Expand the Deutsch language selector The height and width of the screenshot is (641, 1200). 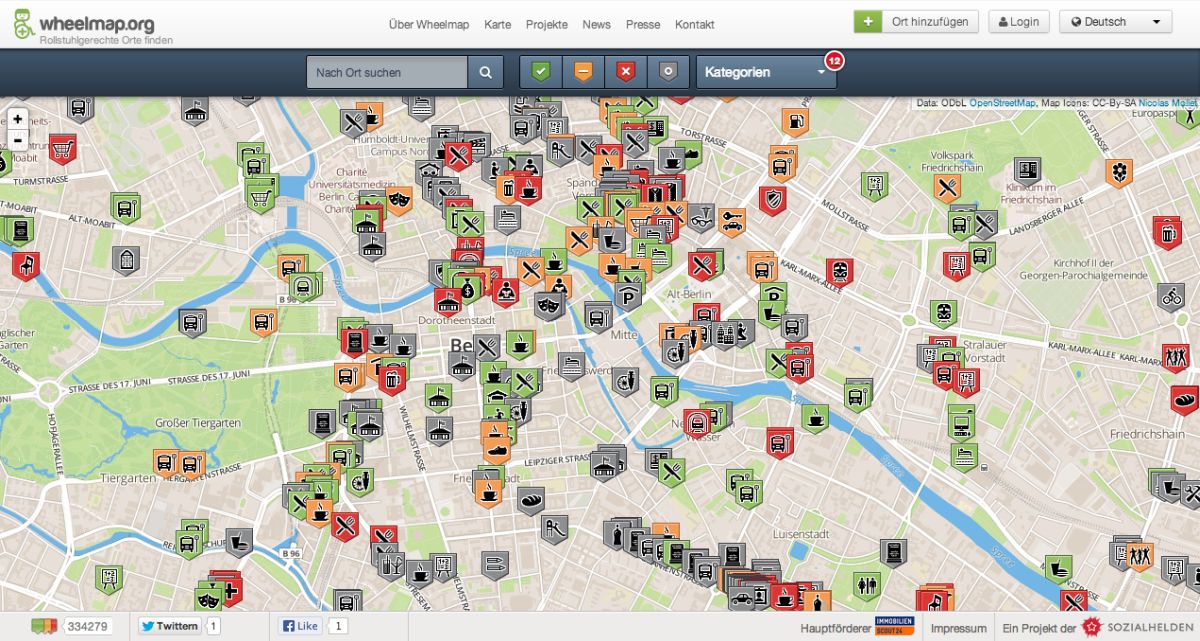pyautogui.click(x=1115, y=22)
